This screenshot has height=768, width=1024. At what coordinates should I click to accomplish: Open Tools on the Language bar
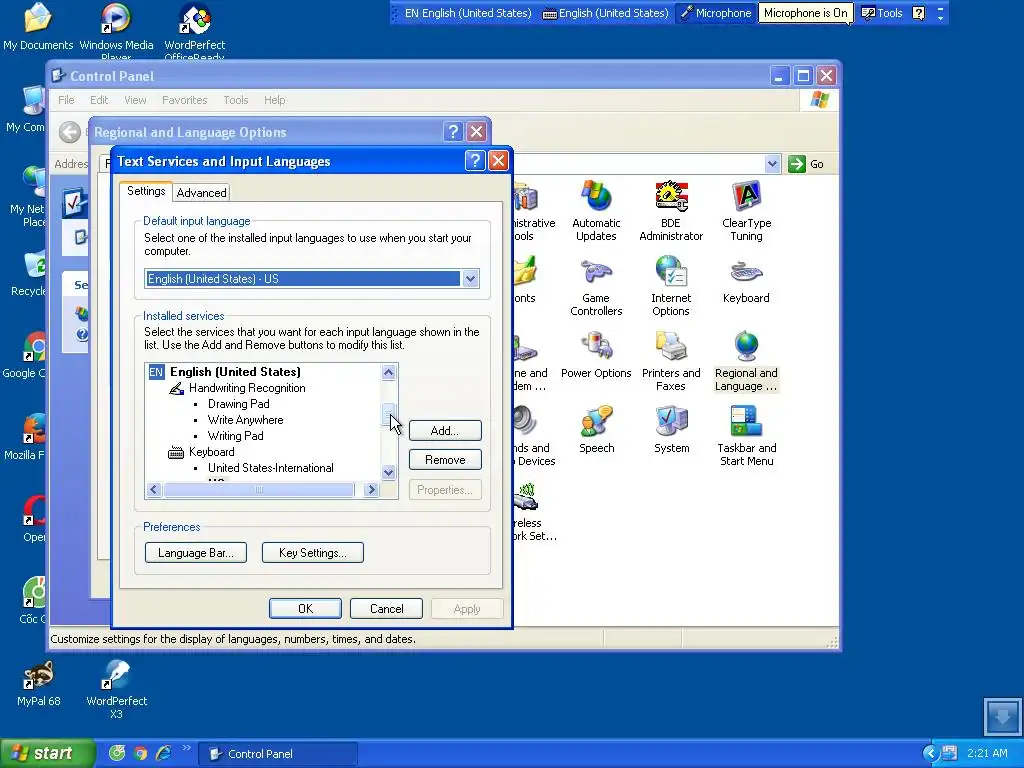coord(882,13)
